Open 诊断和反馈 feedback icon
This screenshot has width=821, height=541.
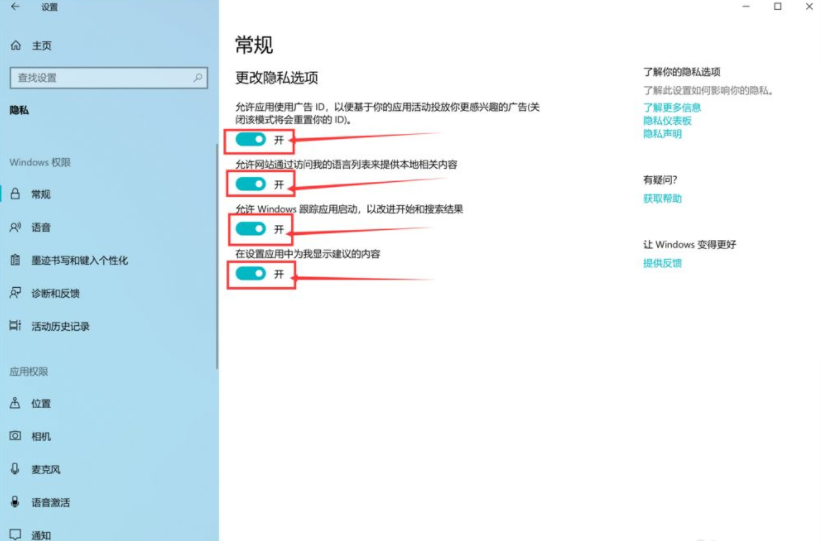pos(15,293)
